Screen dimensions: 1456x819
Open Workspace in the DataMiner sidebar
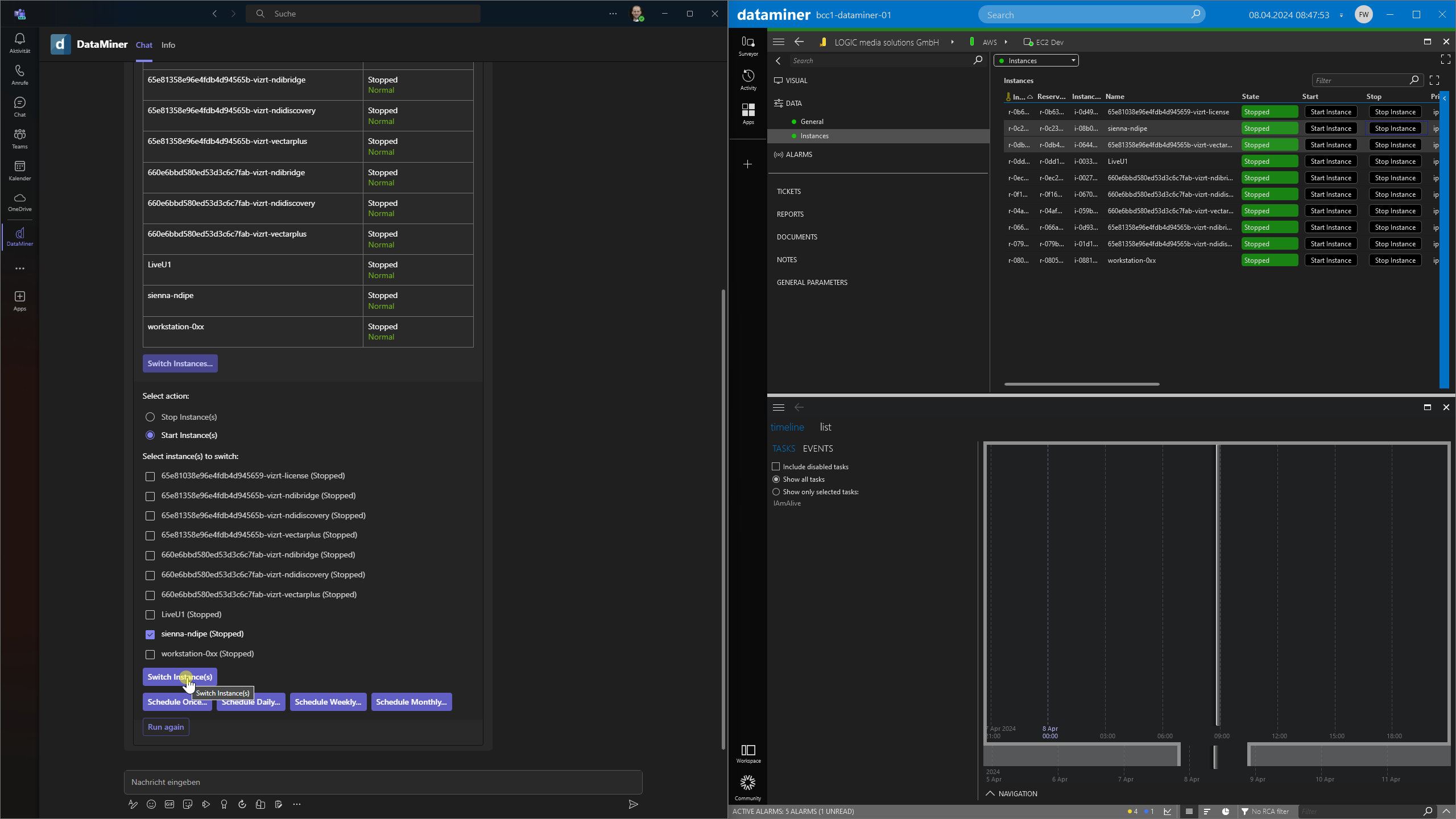click(748, 754)
